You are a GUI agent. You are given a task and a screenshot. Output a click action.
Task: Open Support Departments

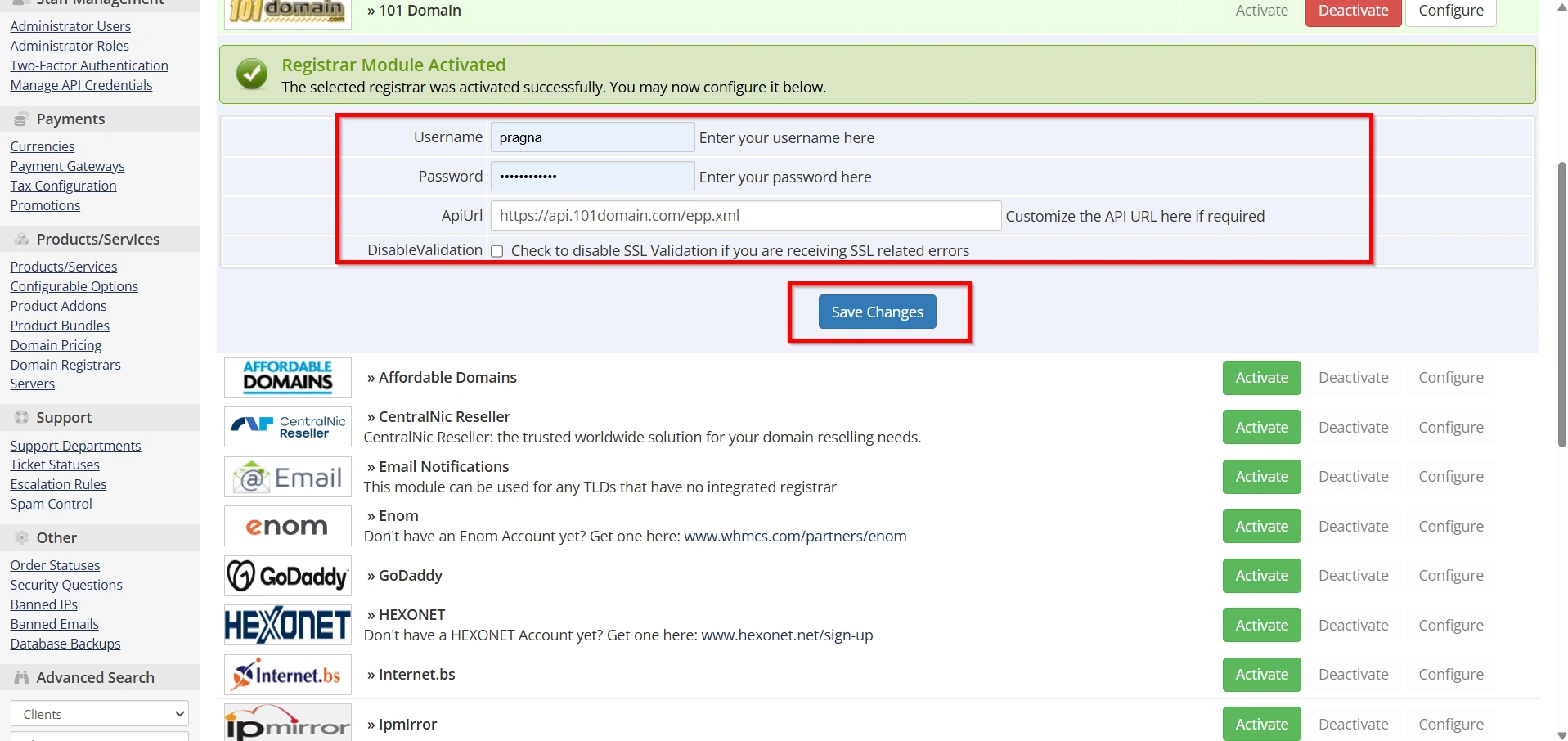click(x=75, y=446)
